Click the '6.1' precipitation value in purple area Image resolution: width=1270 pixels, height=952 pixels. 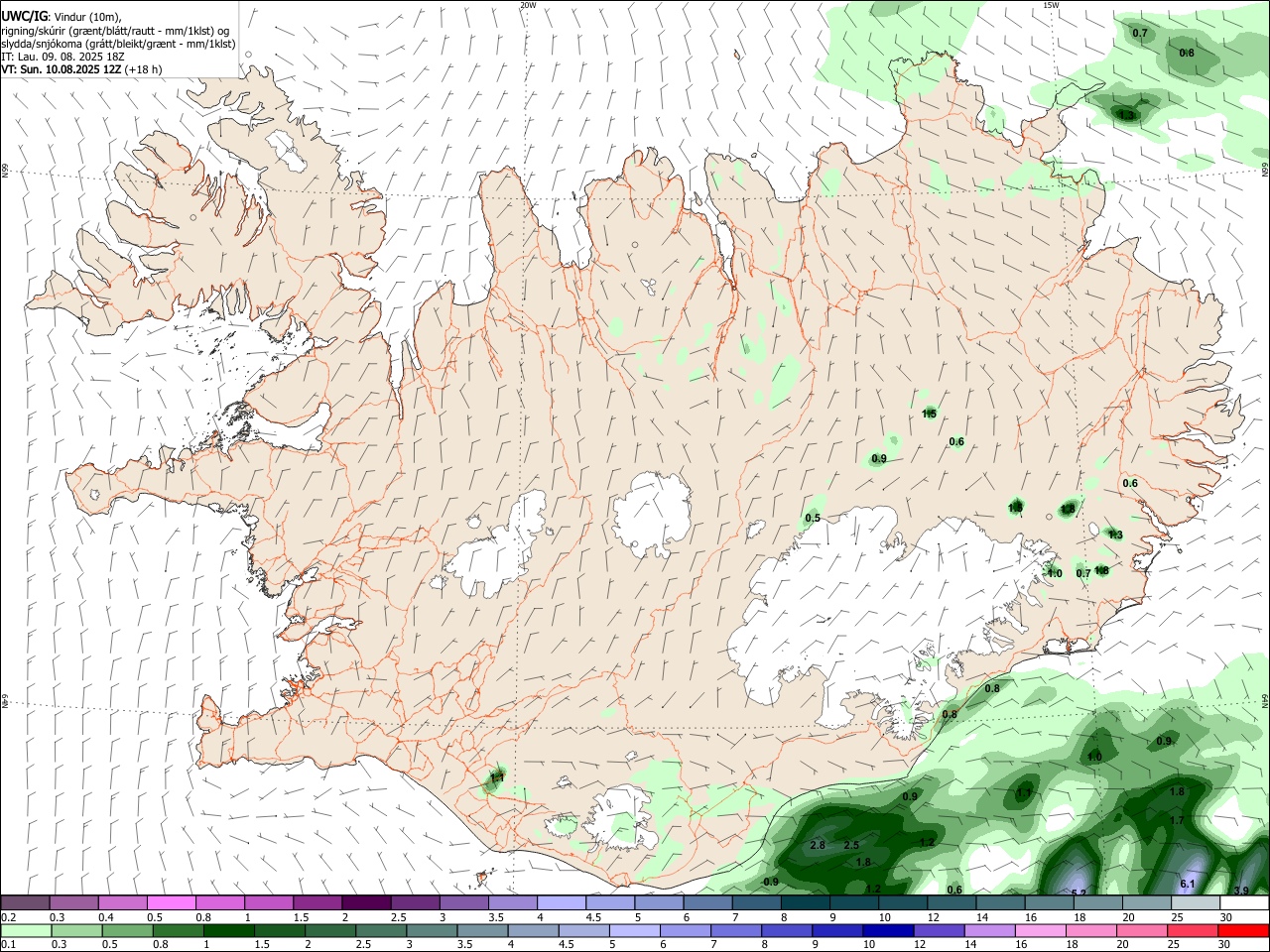[1188, 884]
